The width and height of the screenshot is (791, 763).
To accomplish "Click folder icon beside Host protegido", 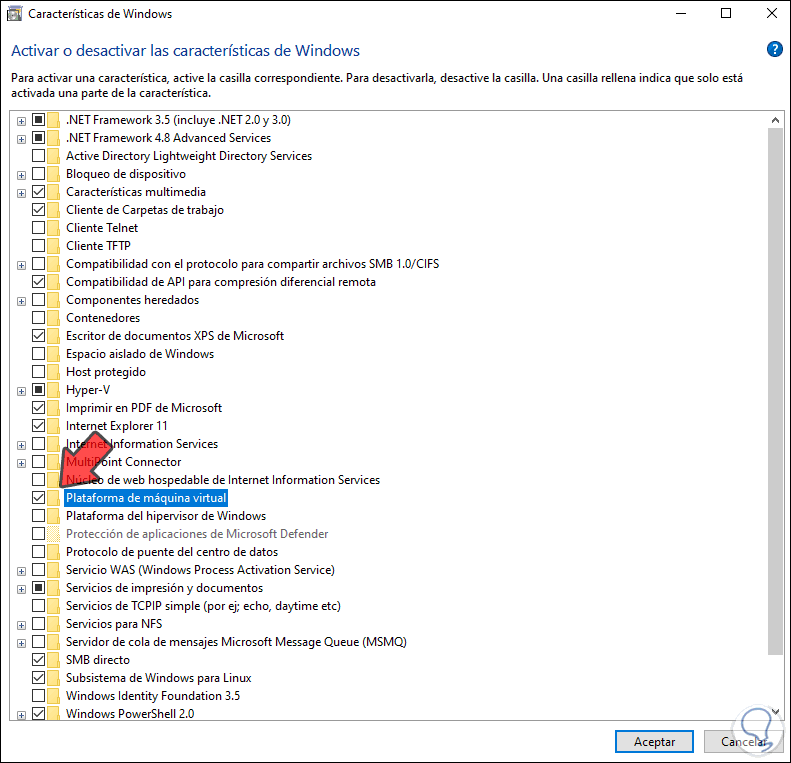I will [x=53, y=371].
